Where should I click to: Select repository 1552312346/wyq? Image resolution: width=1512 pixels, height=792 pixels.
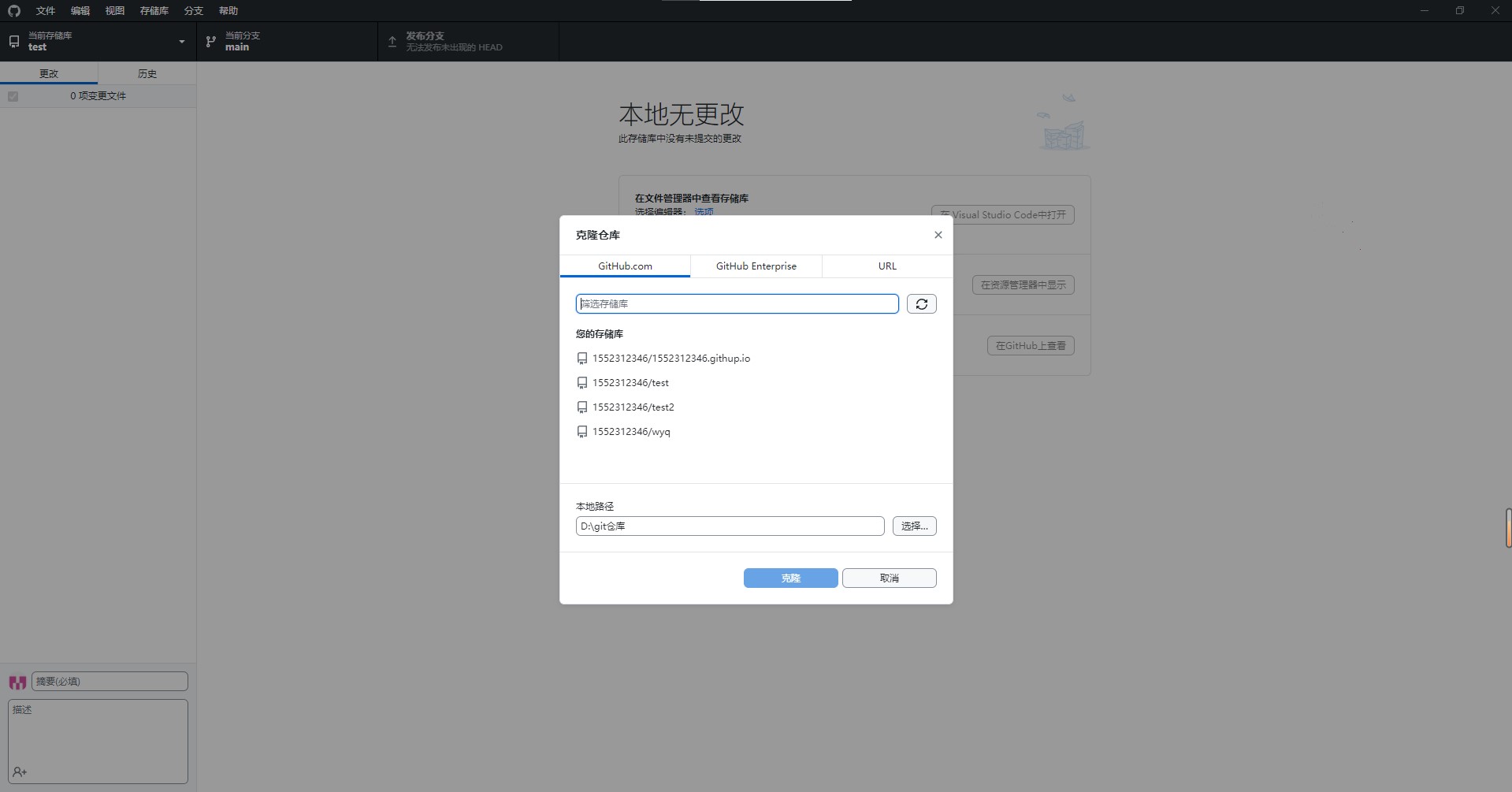point(630,432)
